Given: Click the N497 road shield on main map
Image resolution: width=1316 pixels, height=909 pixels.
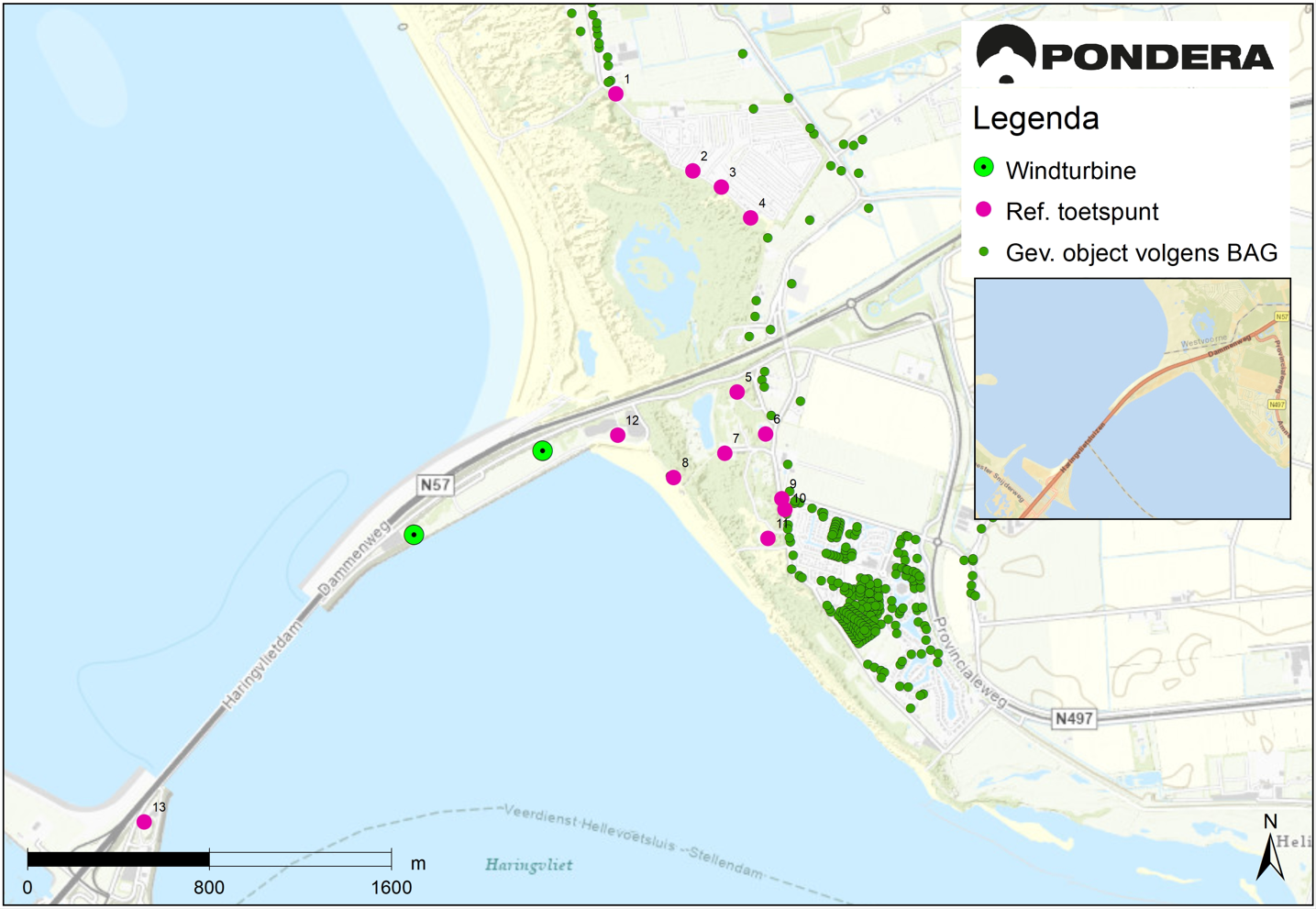Looking at the screenshot, I should point(1073,718).
